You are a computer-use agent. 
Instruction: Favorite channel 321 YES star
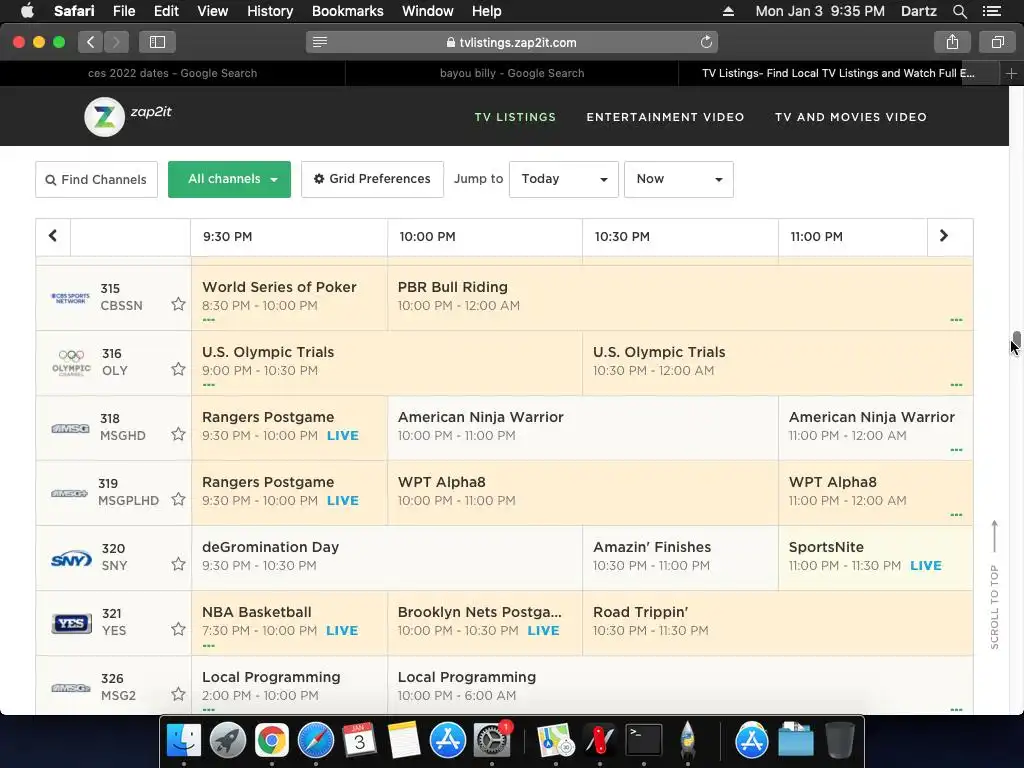point(178,630)
